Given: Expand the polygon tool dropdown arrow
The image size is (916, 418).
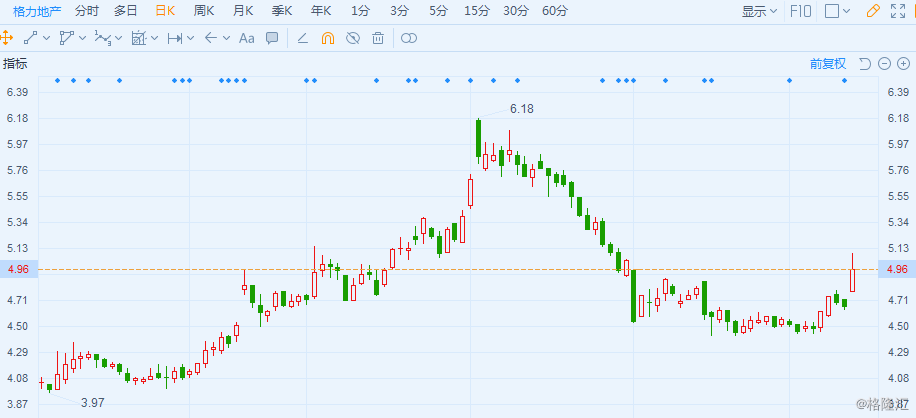Looking at the screenshot, I should pyautogui.click(x=82, y=39).
